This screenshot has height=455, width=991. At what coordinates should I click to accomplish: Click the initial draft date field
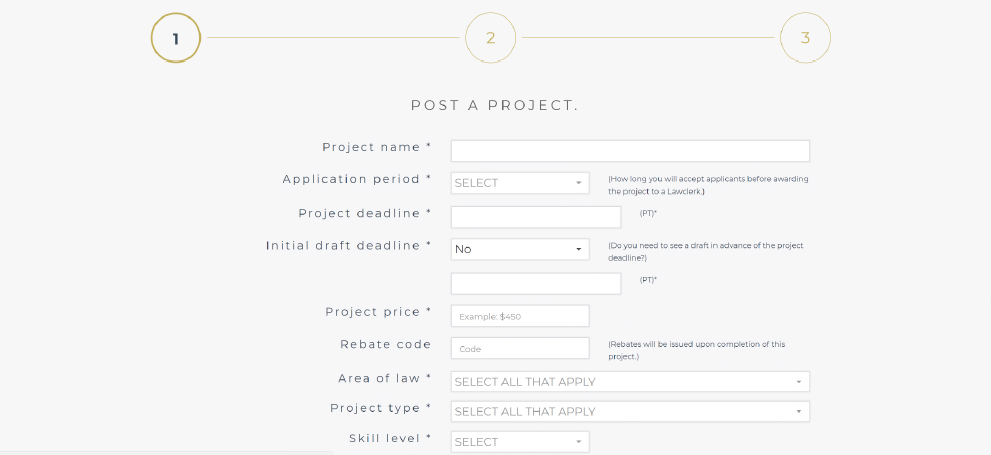point(536,284)
